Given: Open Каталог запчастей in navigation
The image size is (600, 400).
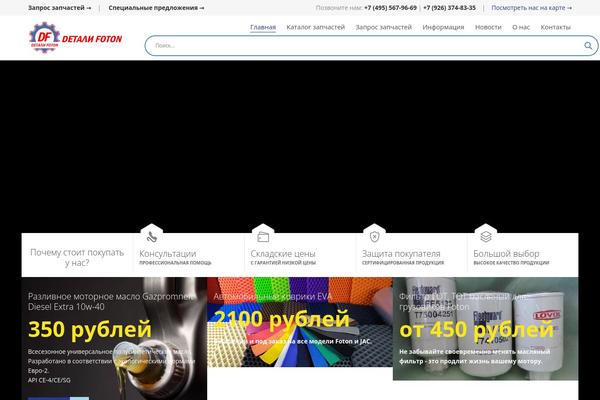Looking at the screenshot, I should tap(316, 27).
